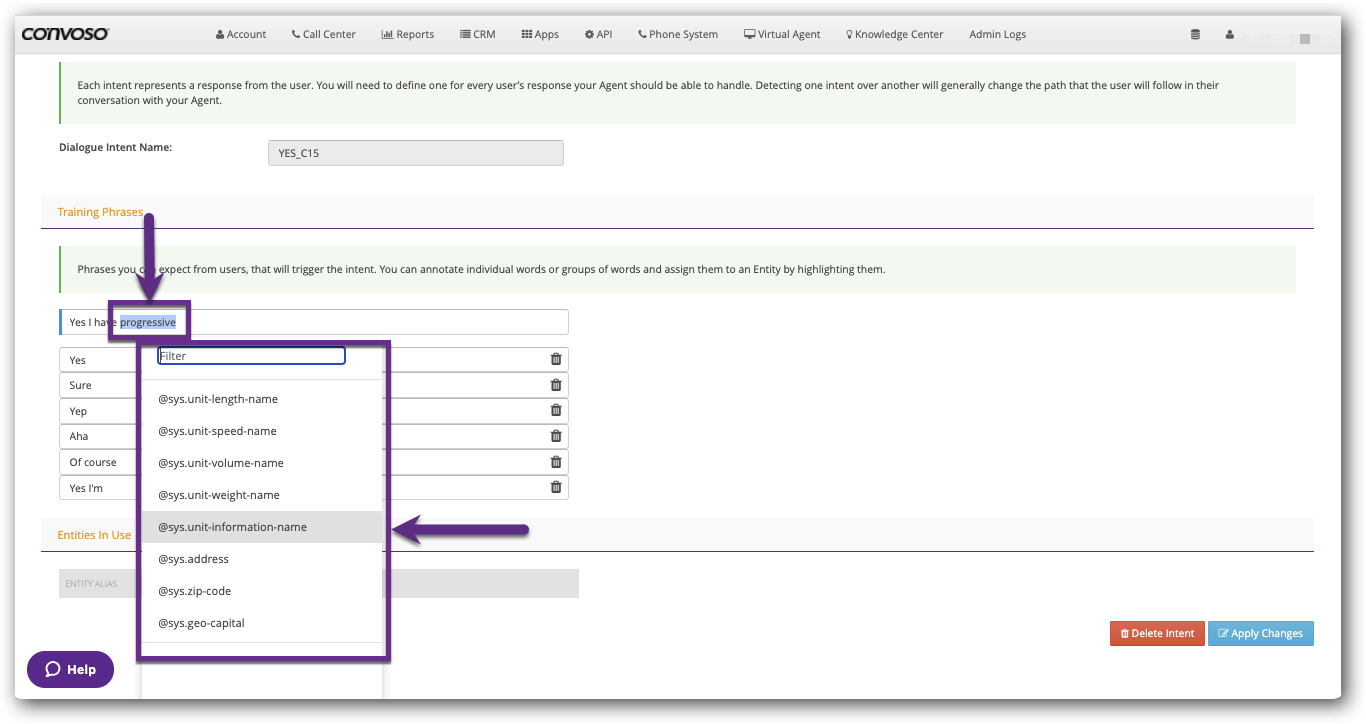Image resolution: width=1366 pixels, height=724 pixels.
Task: Click trash icon on the "Aha" row
Action: click(556, 436)
